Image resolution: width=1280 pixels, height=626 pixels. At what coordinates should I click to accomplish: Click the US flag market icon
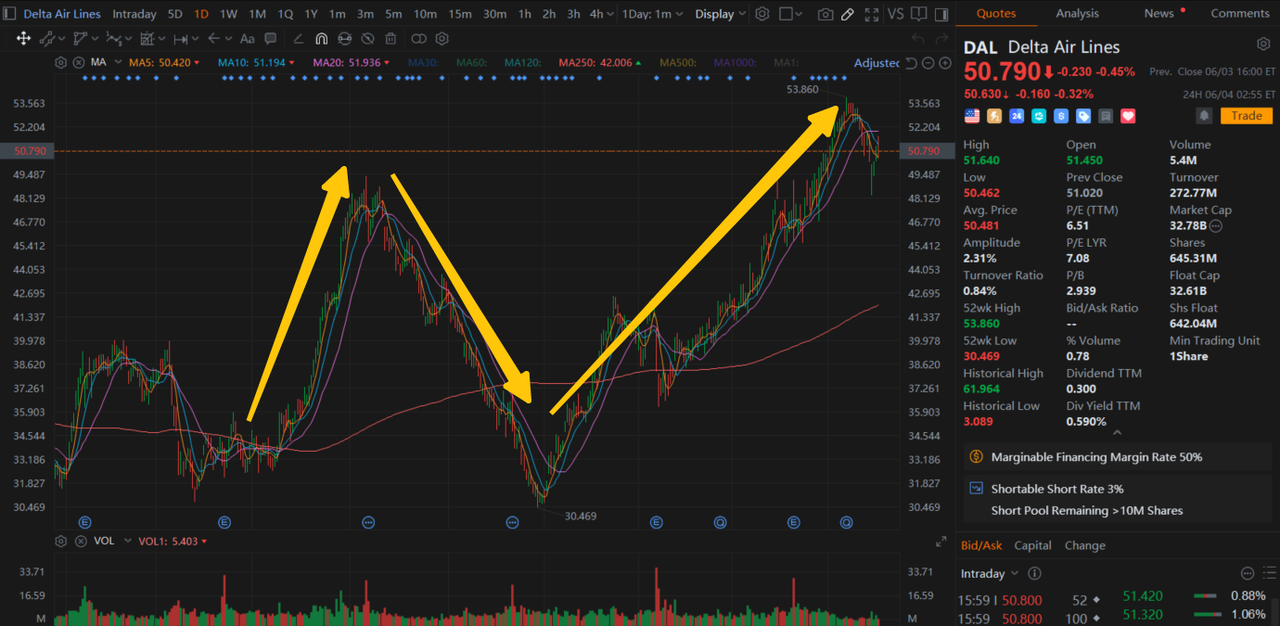(x=971, y=116)
